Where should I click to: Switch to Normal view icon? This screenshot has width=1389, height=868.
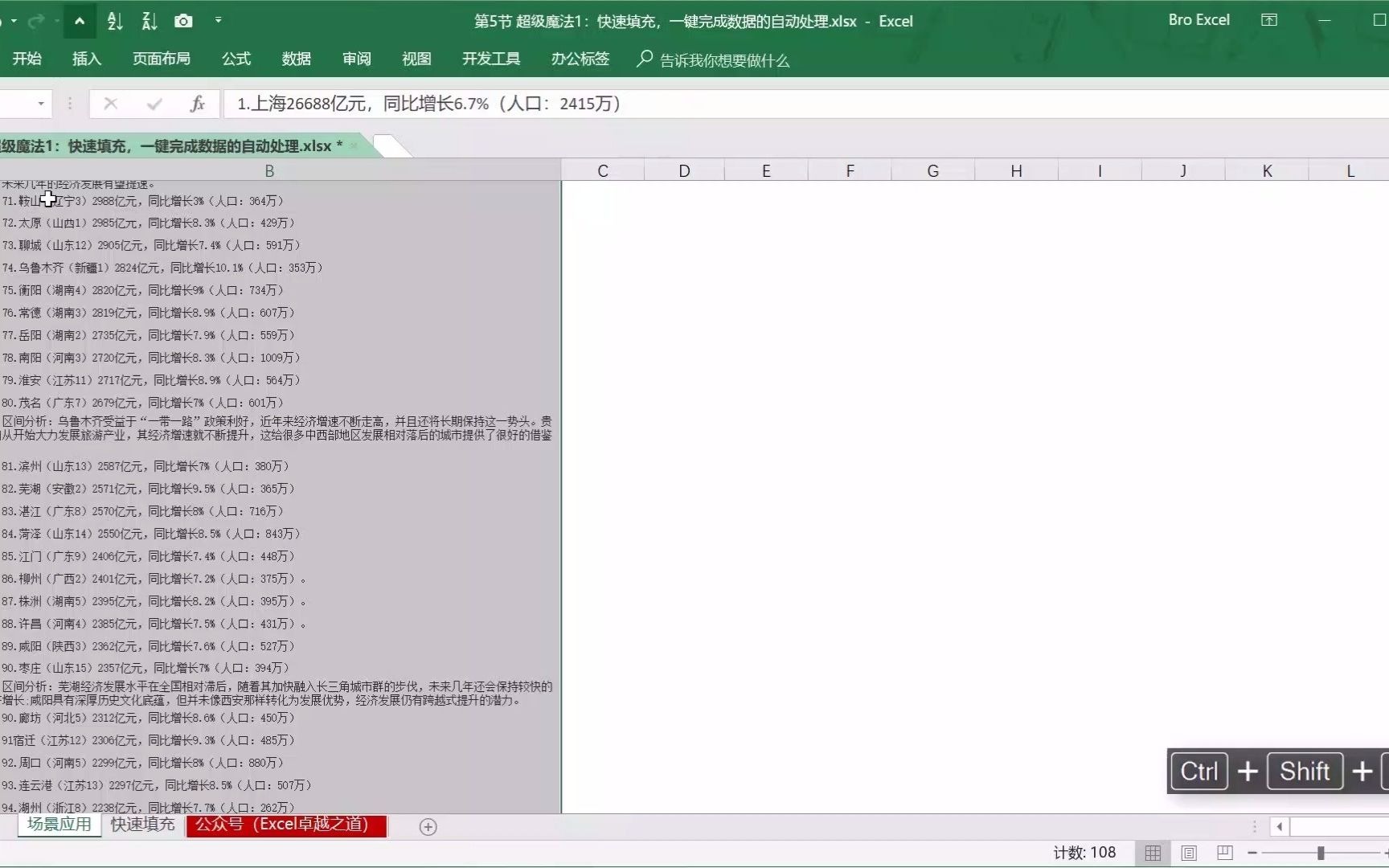click(1153, 853)
